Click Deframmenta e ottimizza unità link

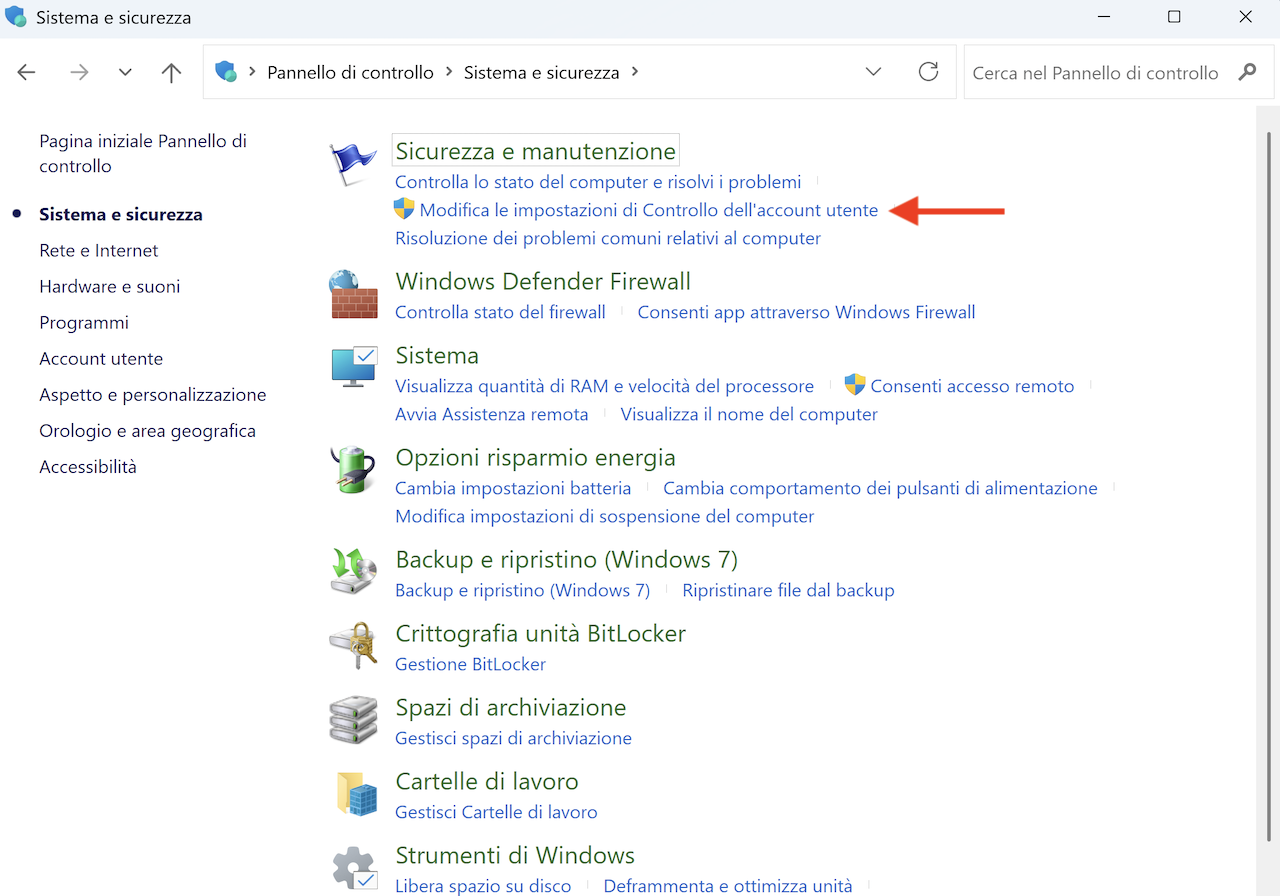tap(728, 886)
